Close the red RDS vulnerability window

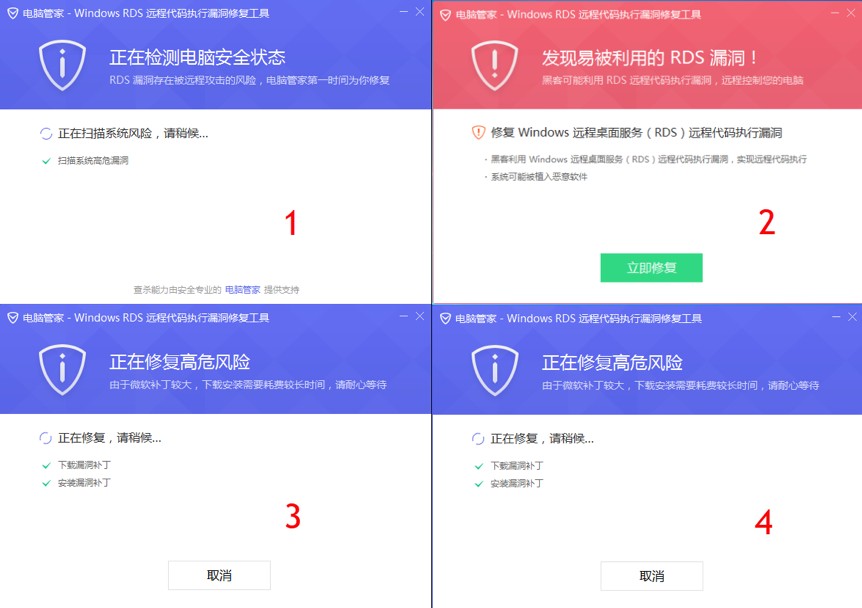851,12
